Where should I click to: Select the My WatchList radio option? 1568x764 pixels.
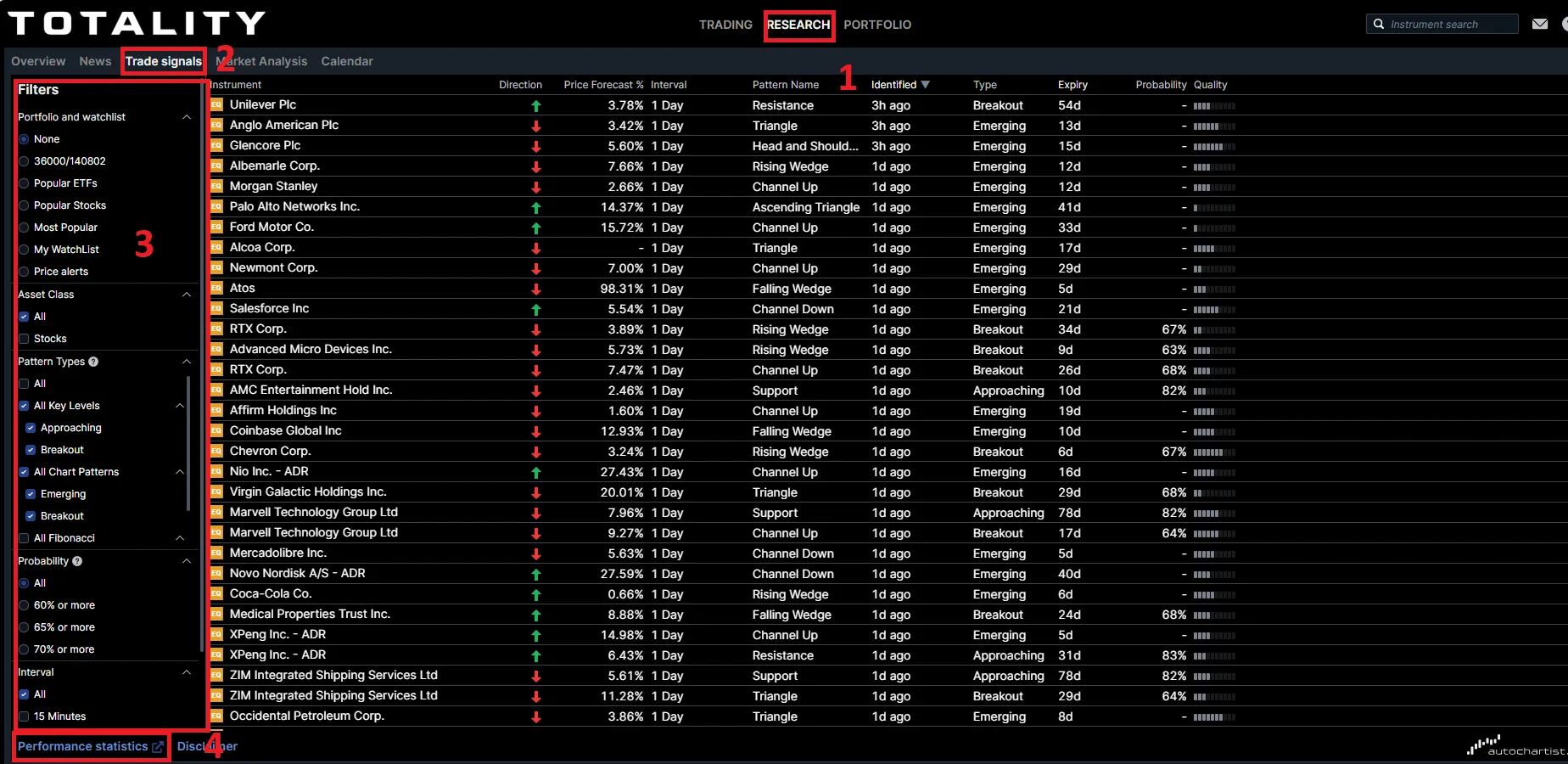(x=24, y=250)
